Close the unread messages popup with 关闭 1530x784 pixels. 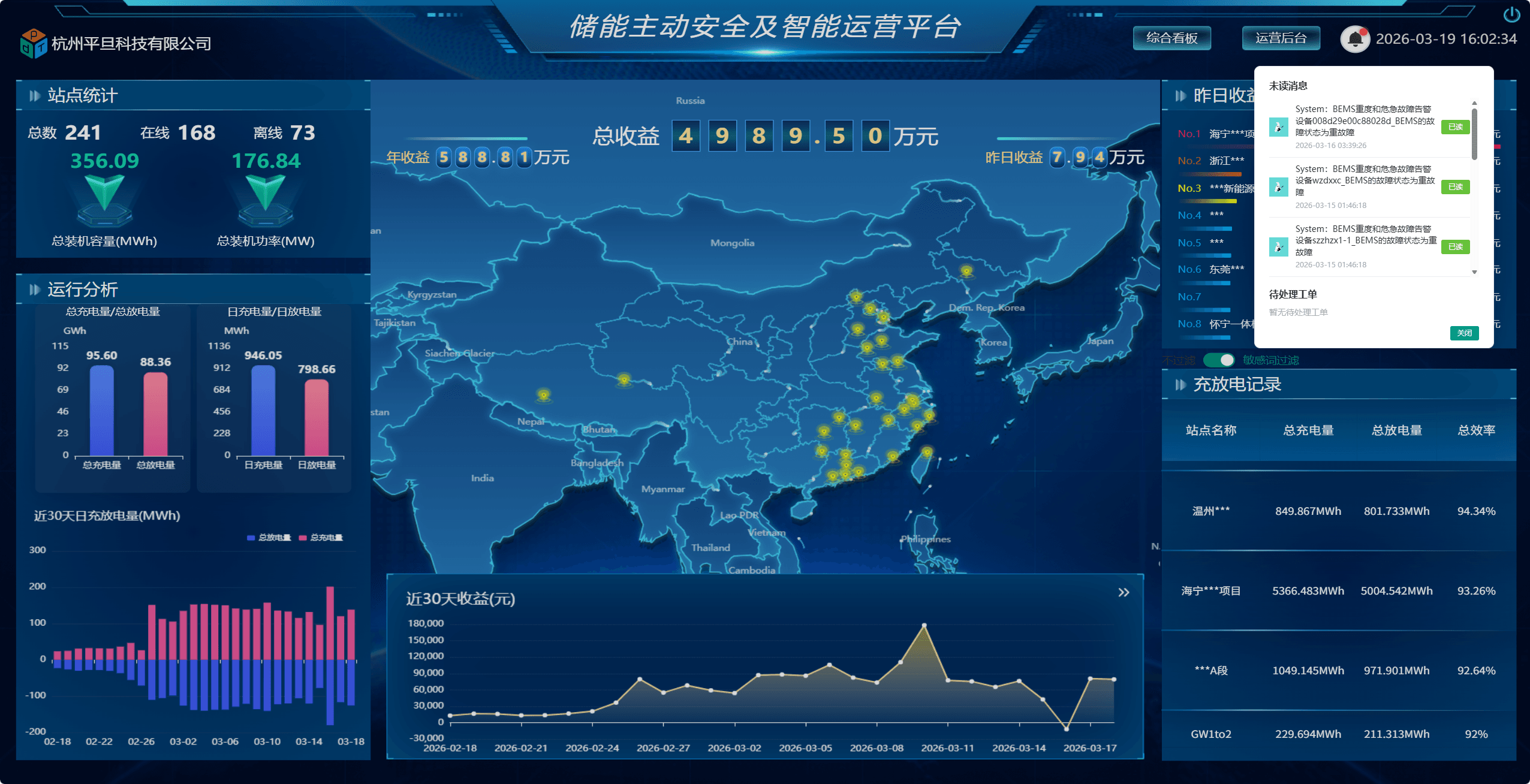[x=1464, y=333]
